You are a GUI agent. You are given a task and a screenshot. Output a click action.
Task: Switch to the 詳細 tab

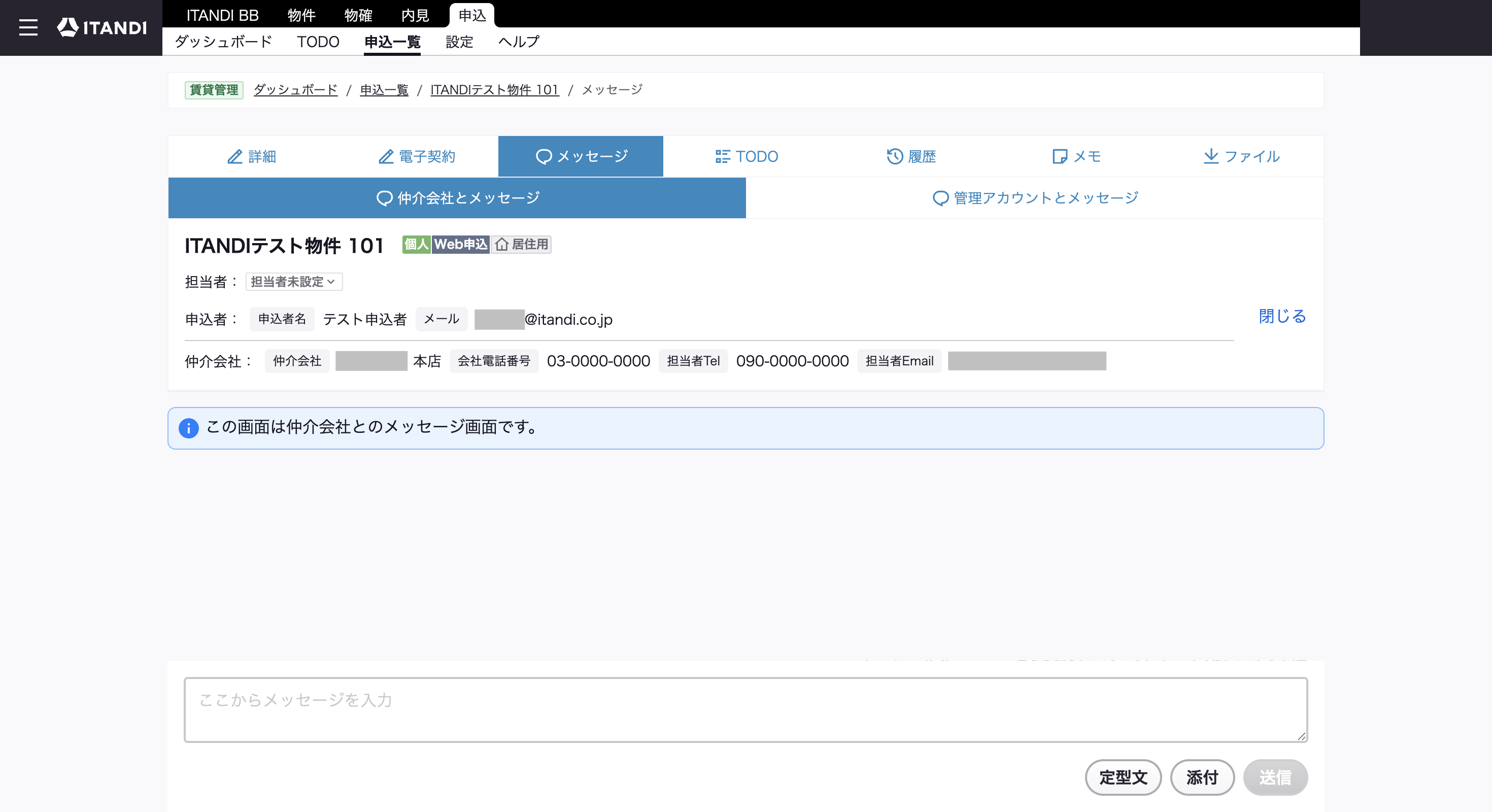tap(251, 156)
